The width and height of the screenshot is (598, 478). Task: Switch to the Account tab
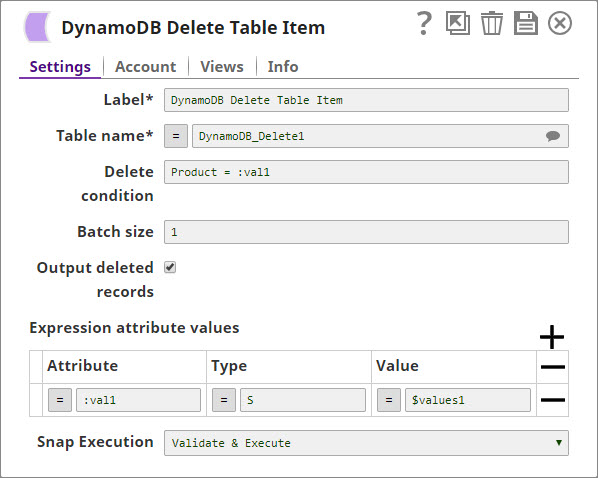coord(146,67)
